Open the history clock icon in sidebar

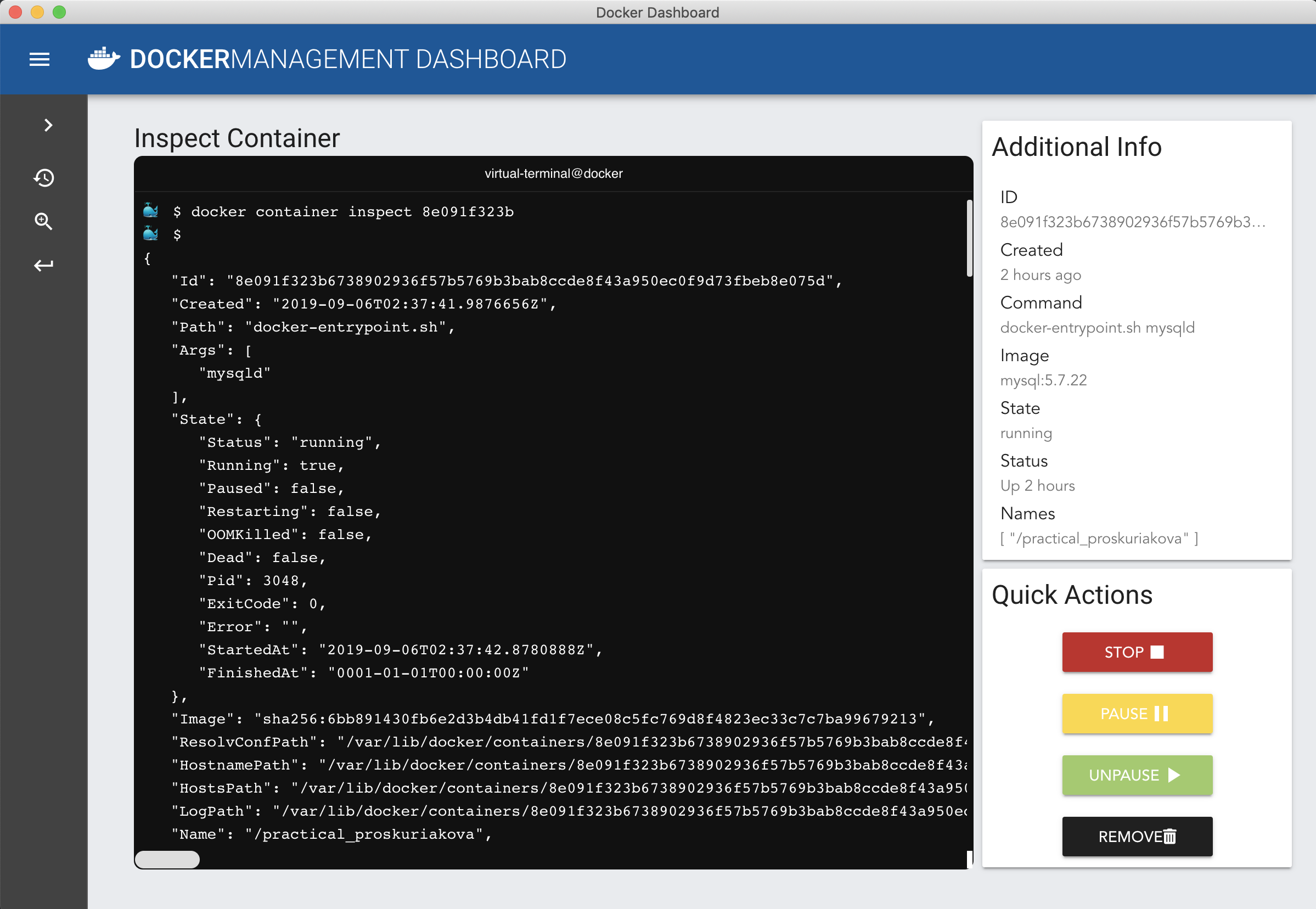point(44,178)
